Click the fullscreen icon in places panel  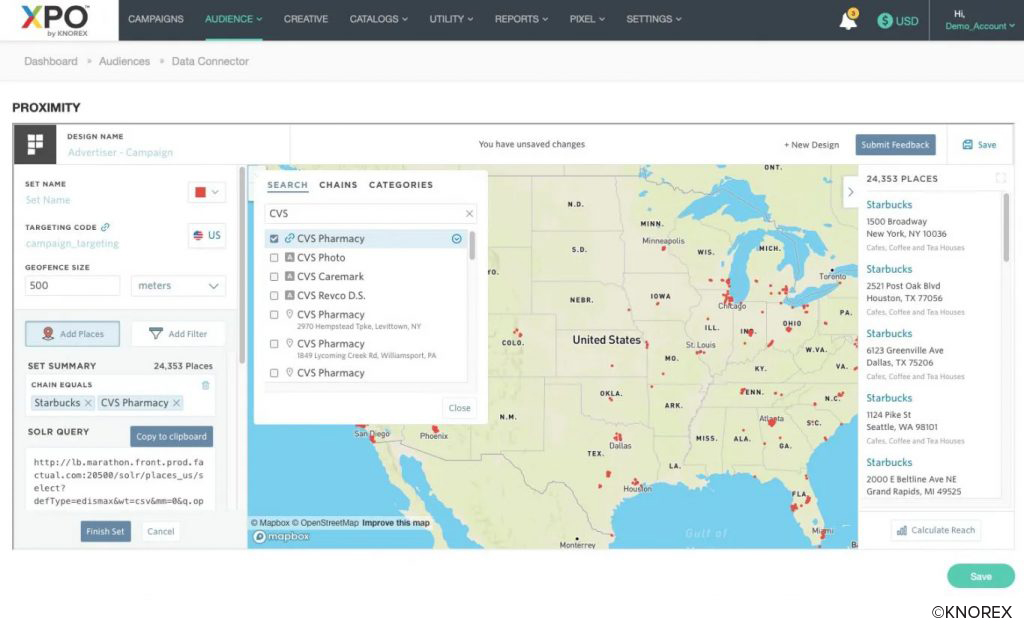[1001, 179]
